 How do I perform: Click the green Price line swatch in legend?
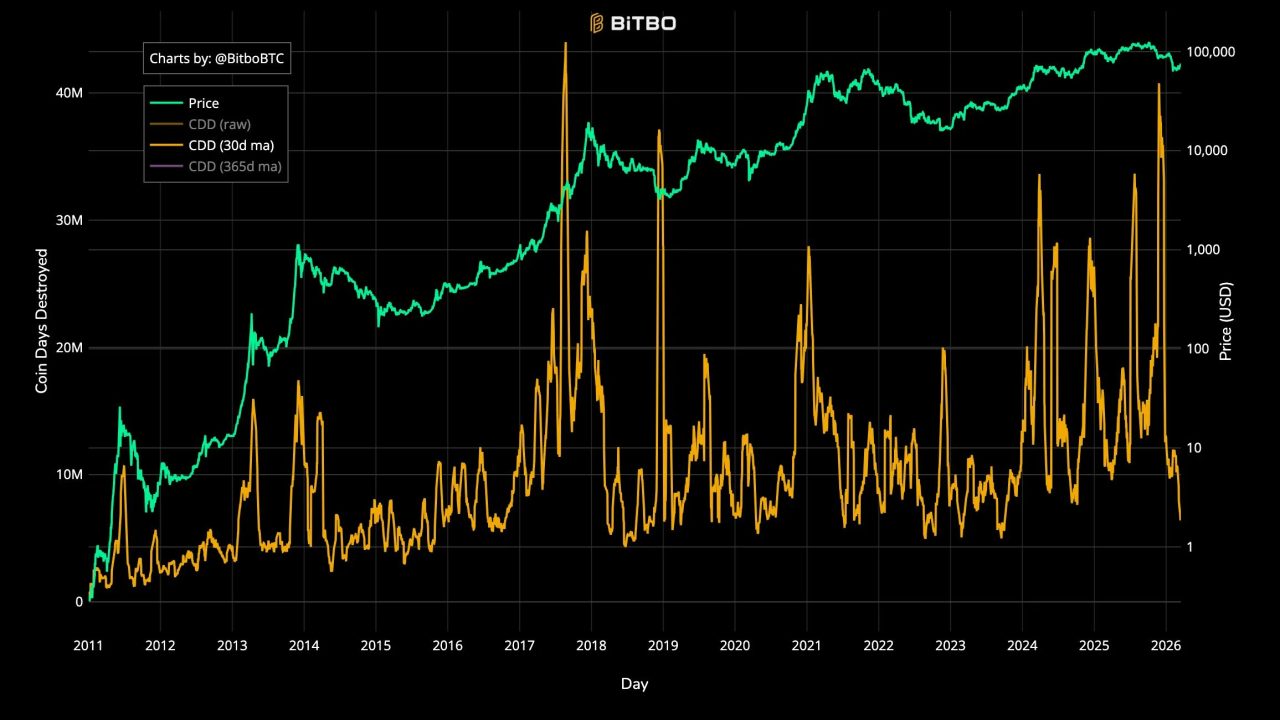click(166, 103)
